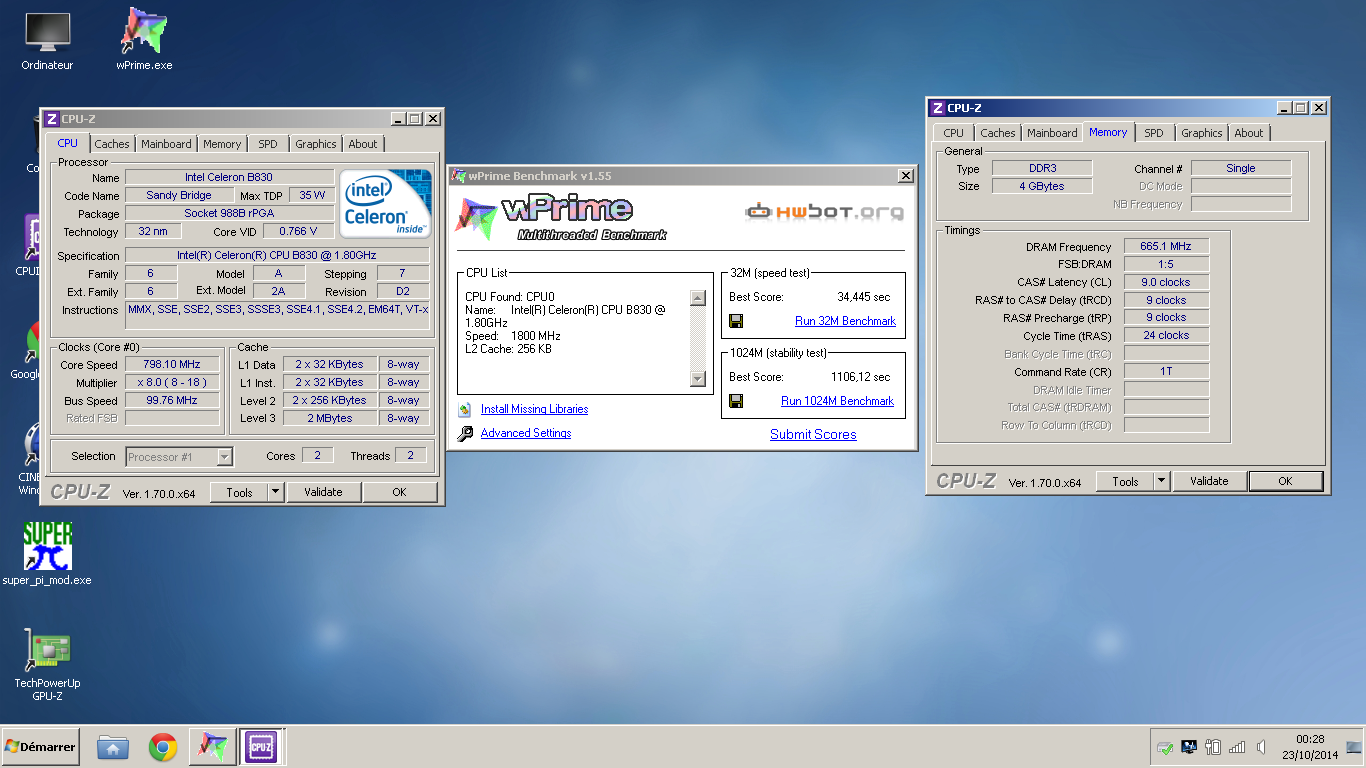Click the Install Missing Libraries icon
The height and width of the screenshot is (768, 1366).
click(464, 409)
